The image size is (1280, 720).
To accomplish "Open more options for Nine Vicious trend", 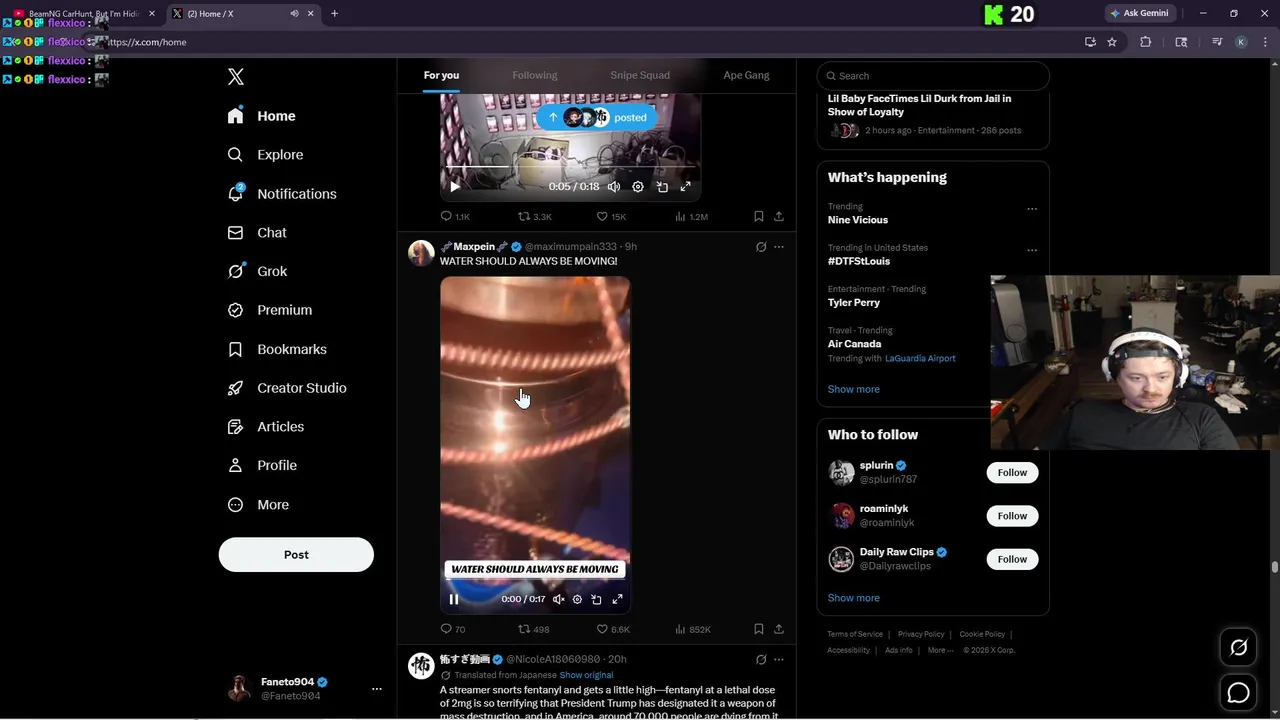I will (1032, 209).
